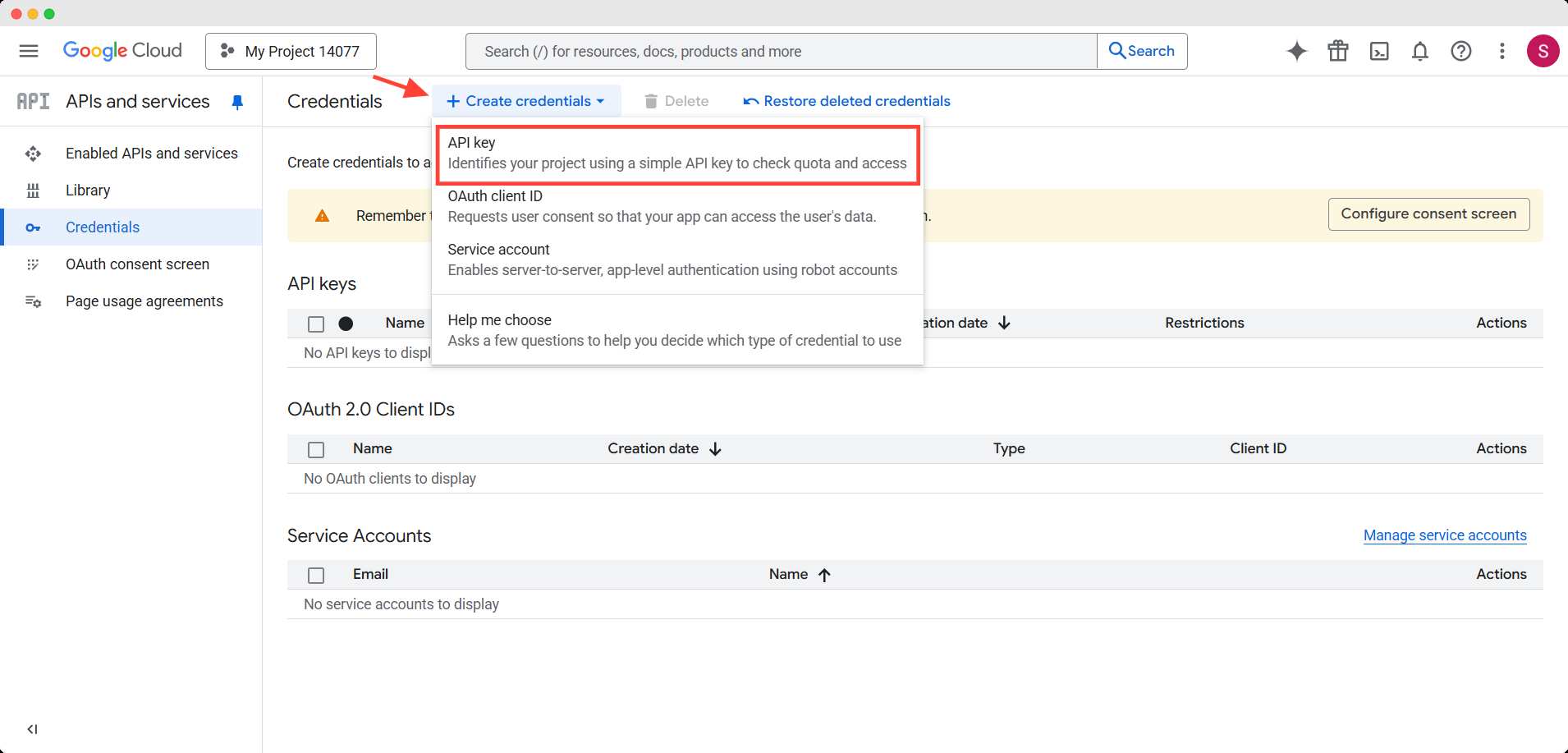
Task: Open the notifications bell
Action: pos(1419,51)
